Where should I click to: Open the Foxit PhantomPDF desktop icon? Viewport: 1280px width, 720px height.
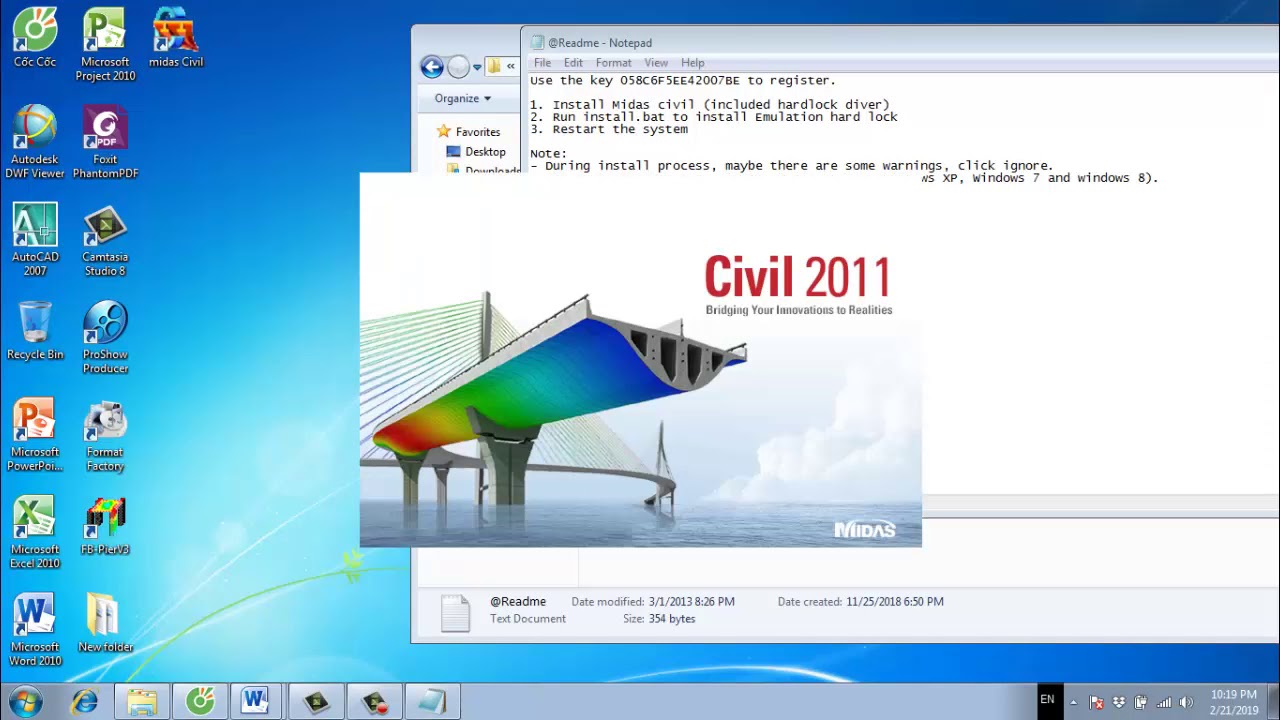[105, 142]
